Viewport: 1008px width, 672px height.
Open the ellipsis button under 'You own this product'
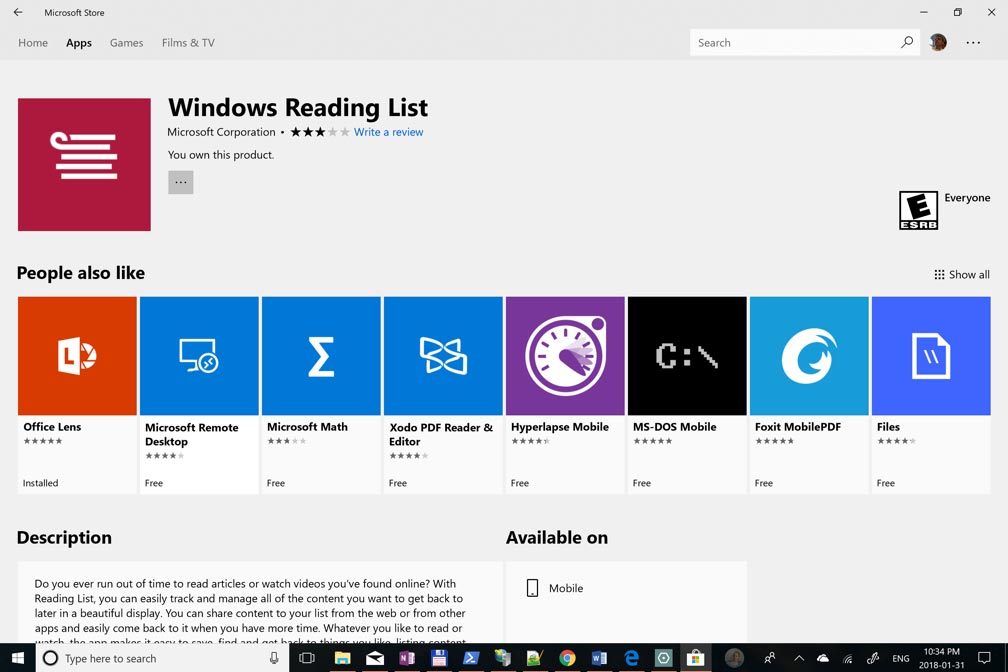(181, 183)
